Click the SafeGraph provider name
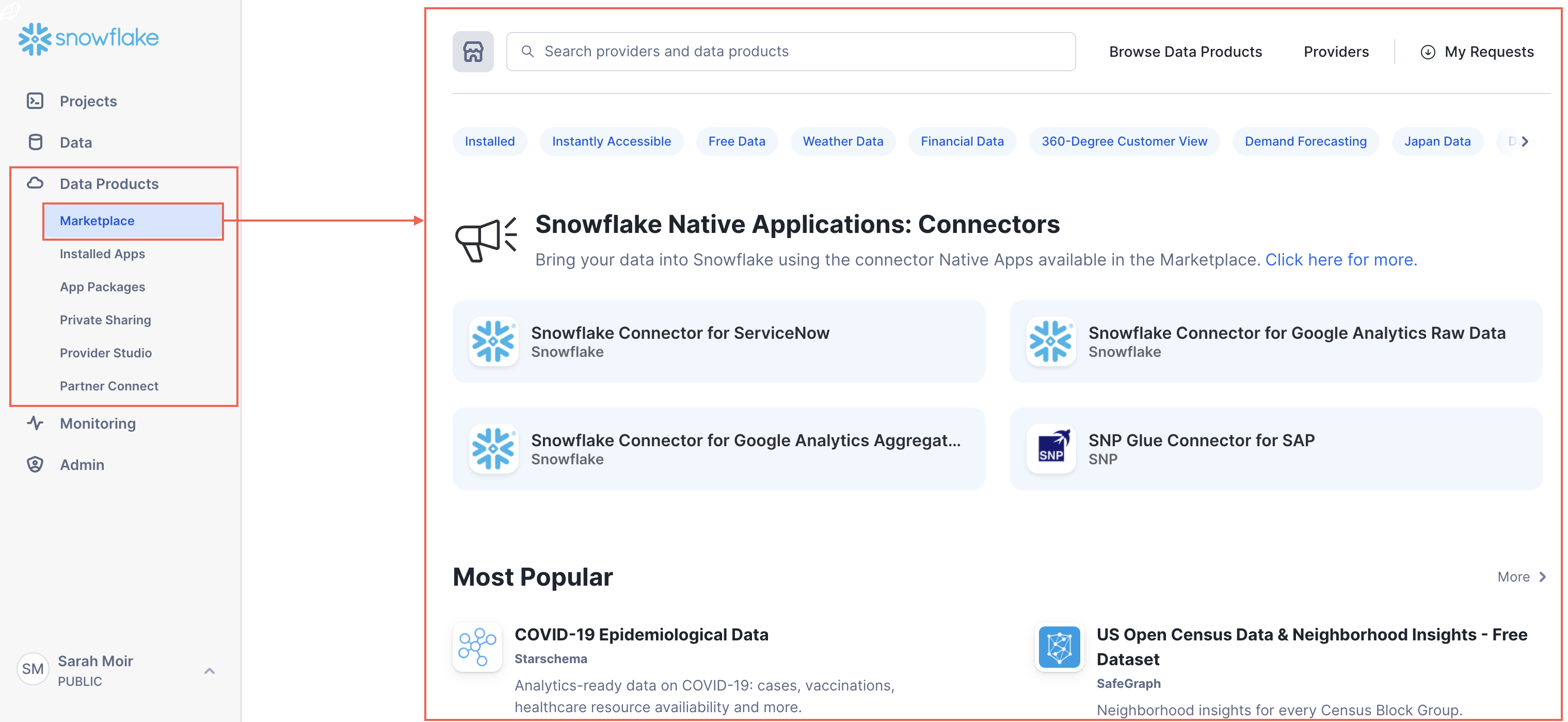1568x722 pixels. tap(1128, 684)
